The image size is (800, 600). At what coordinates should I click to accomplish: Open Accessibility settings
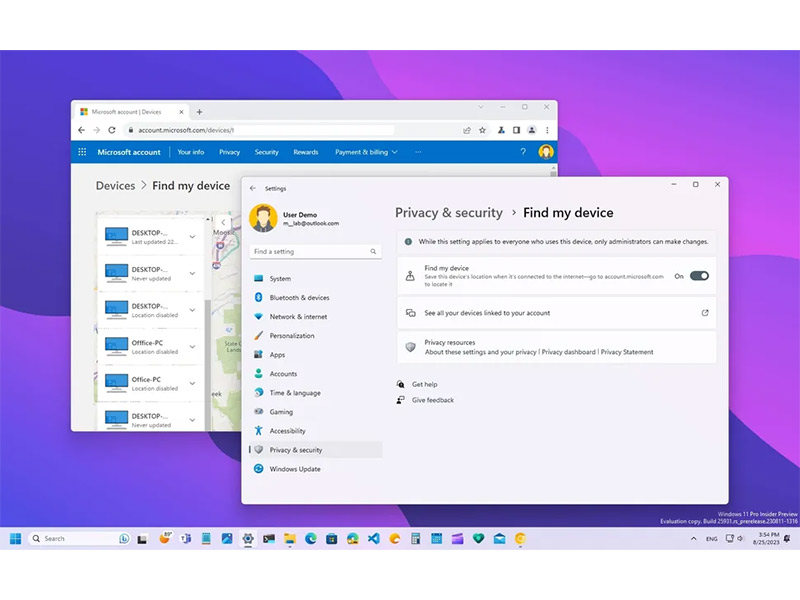click(x=315, y=431)
